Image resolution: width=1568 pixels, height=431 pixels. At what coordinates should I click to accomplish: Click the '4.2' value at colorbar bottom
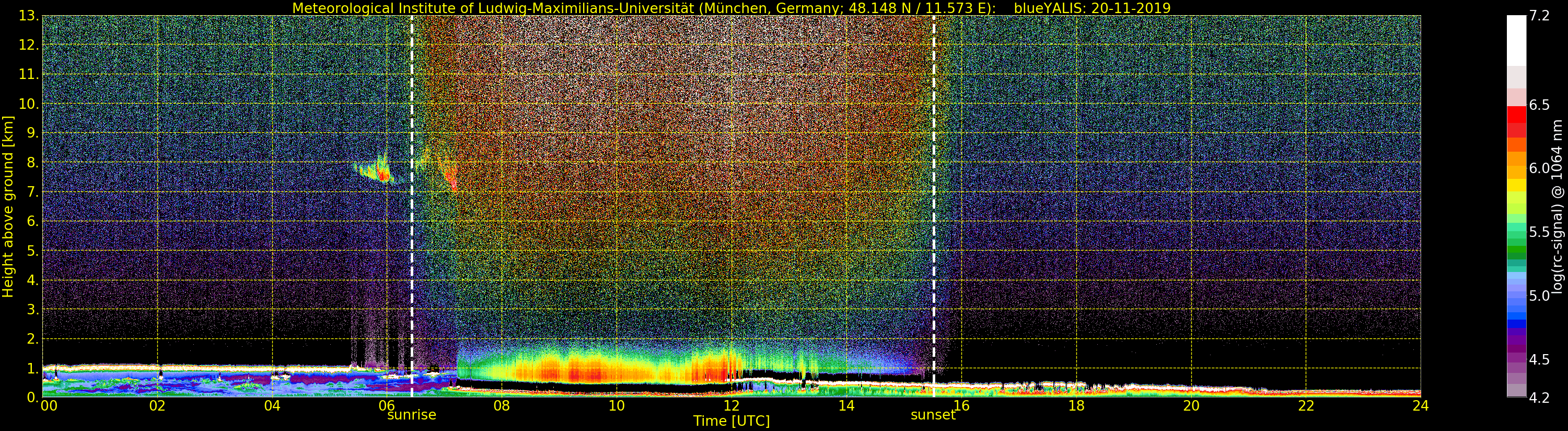coord(1539,398)
